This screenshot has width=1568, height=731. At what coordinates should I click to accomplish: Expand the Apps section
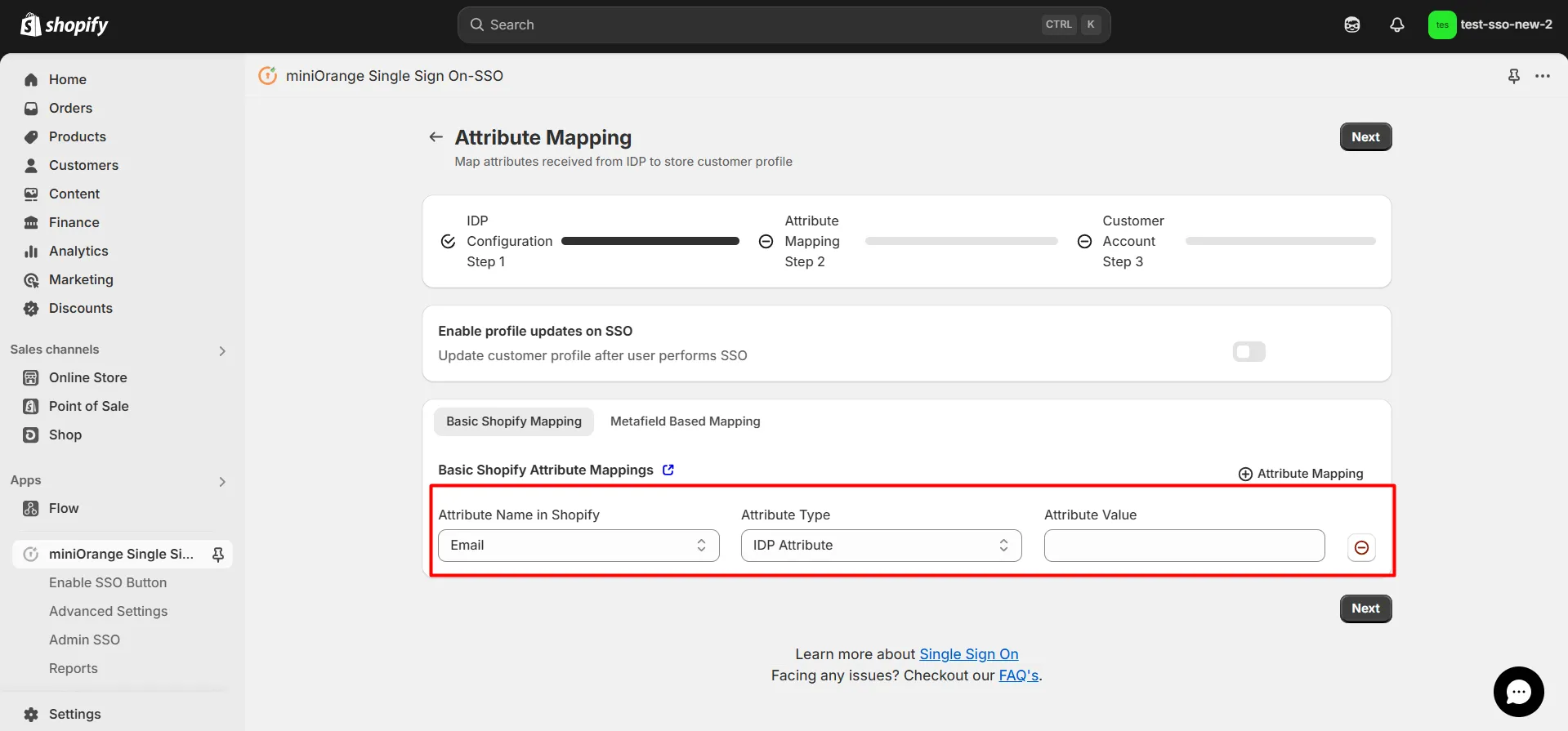click(x=222, y=481)
